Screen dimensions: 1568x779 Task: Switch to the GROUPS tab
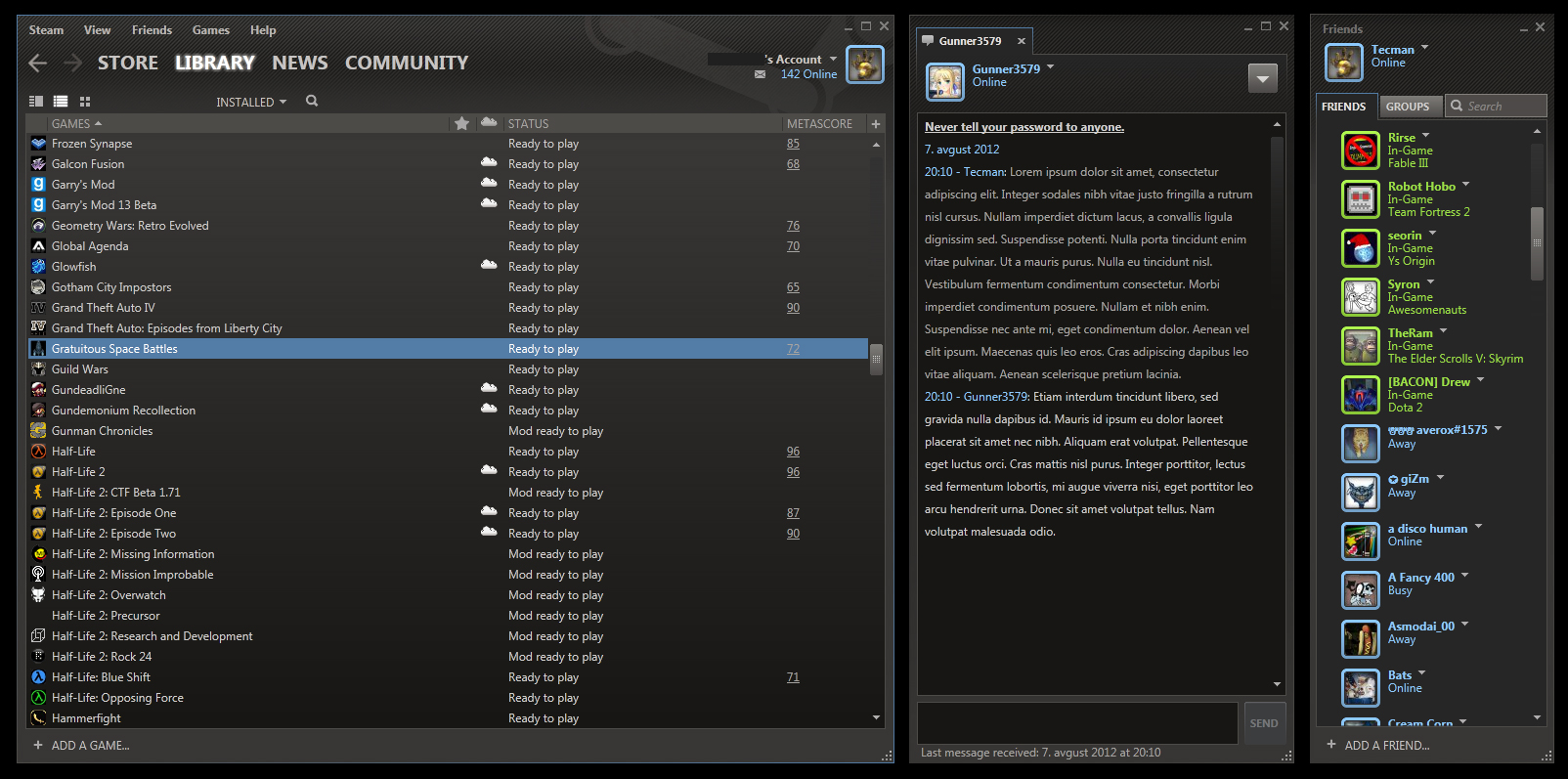[1407, 107]
